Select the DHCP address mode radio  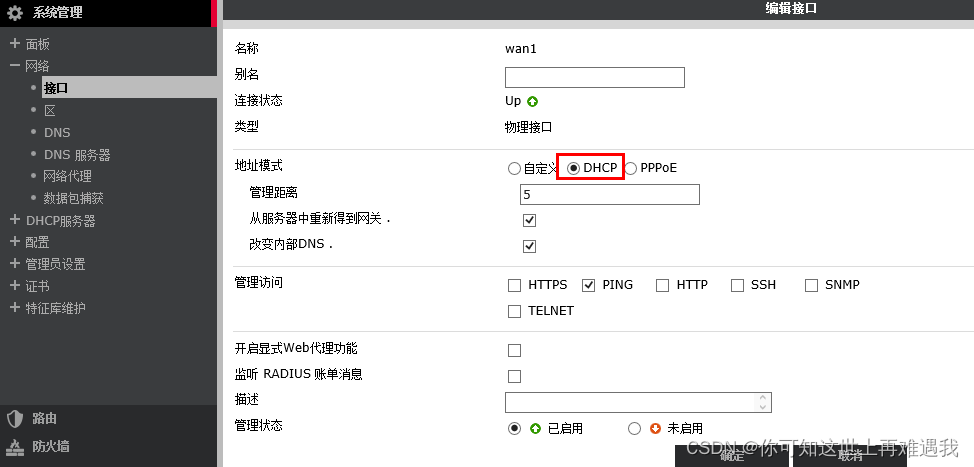coord(573,168)
